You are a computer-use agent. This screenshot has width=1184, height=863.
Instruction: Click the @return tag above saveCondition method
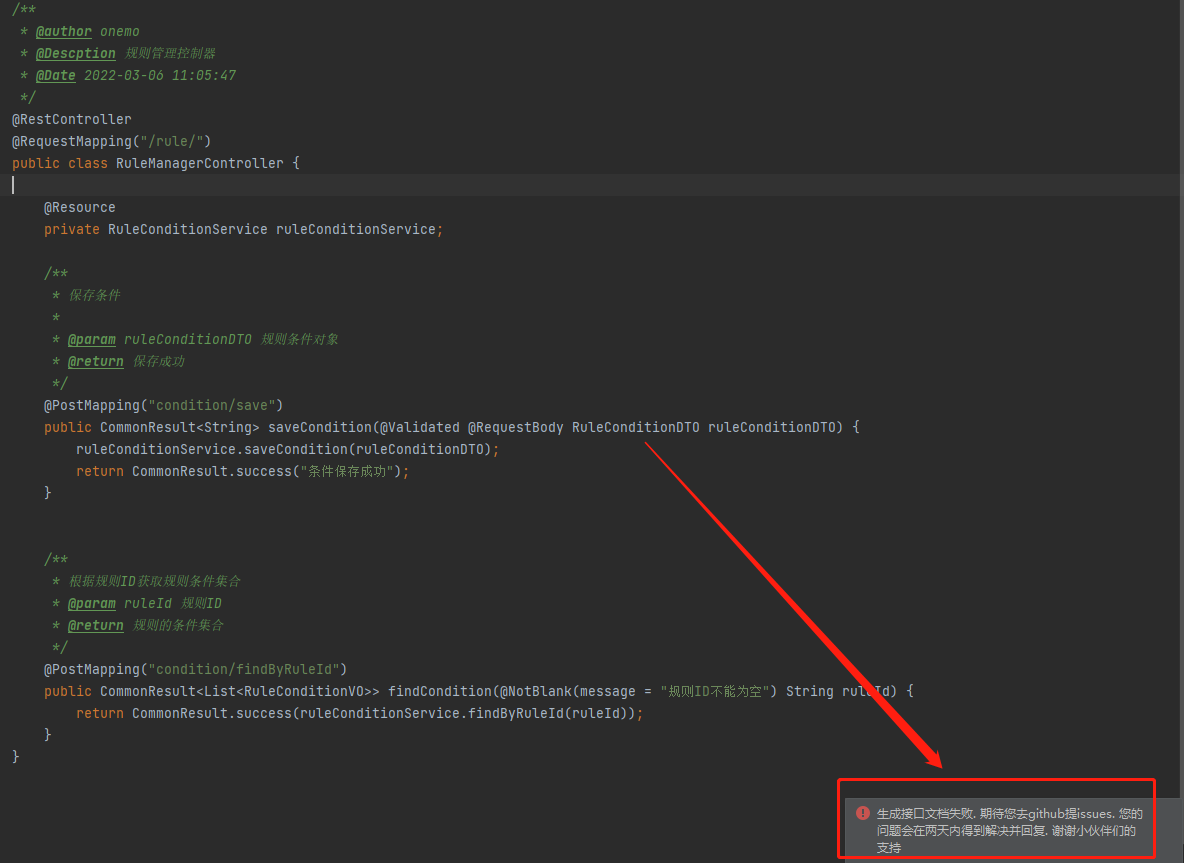coord(95,361)
